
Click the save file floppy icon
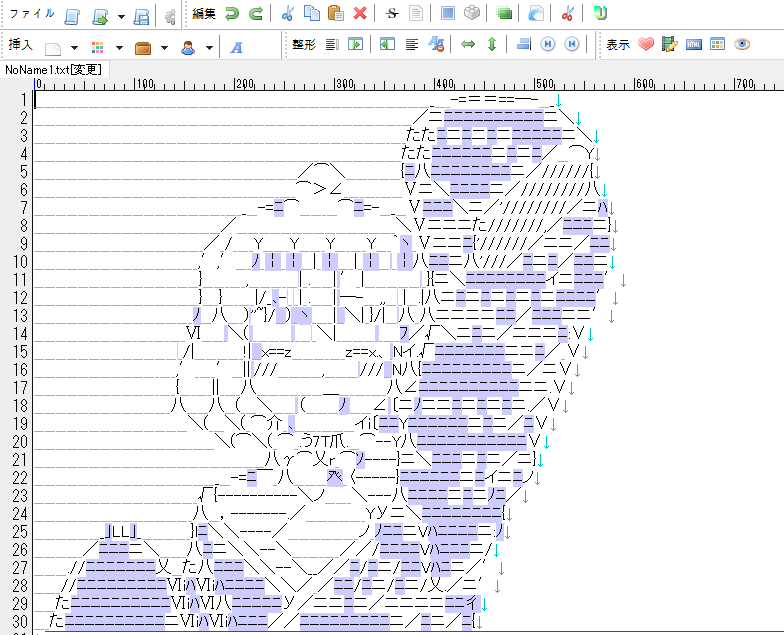(x=142, y=16)
